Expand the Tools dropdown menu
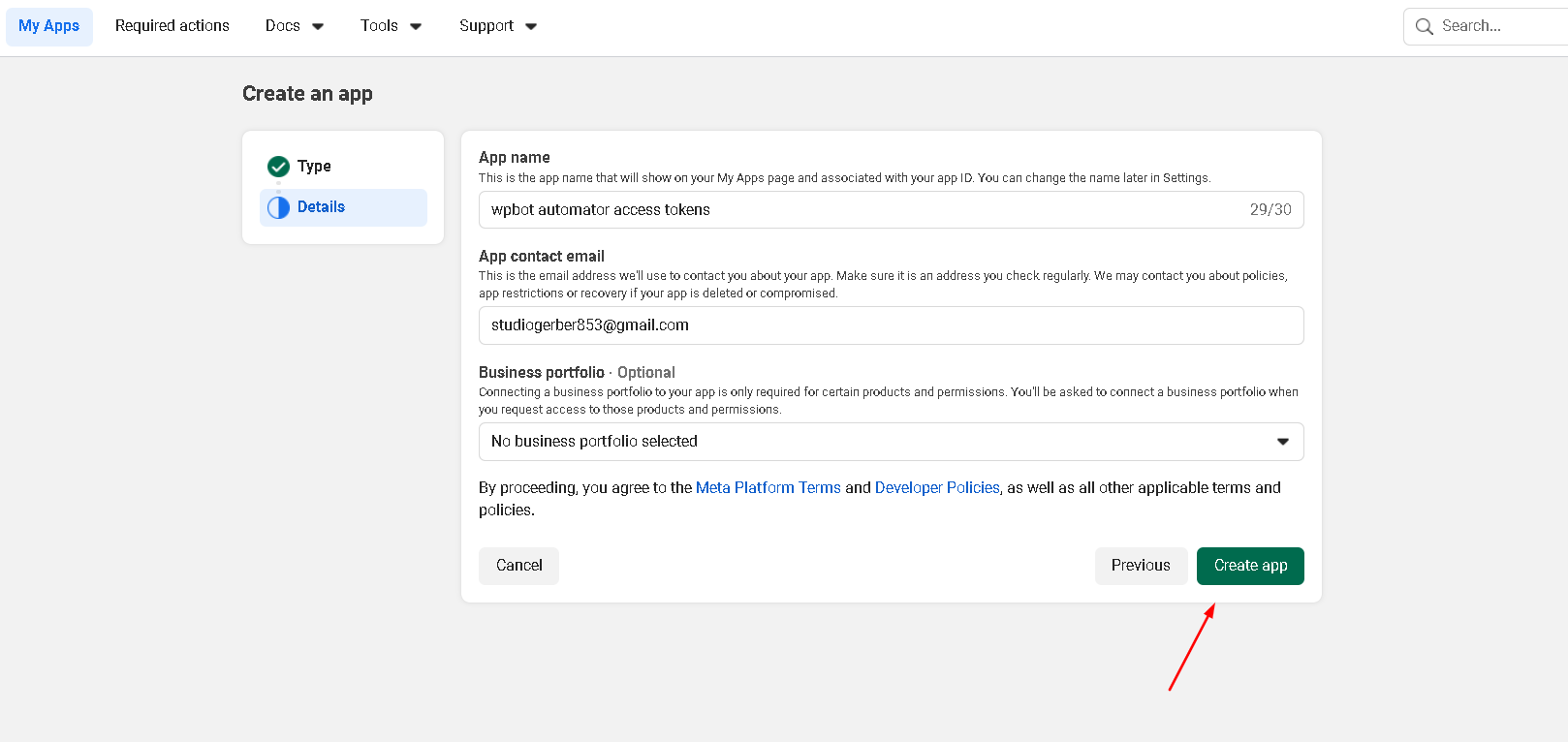 tap(391, 26)
